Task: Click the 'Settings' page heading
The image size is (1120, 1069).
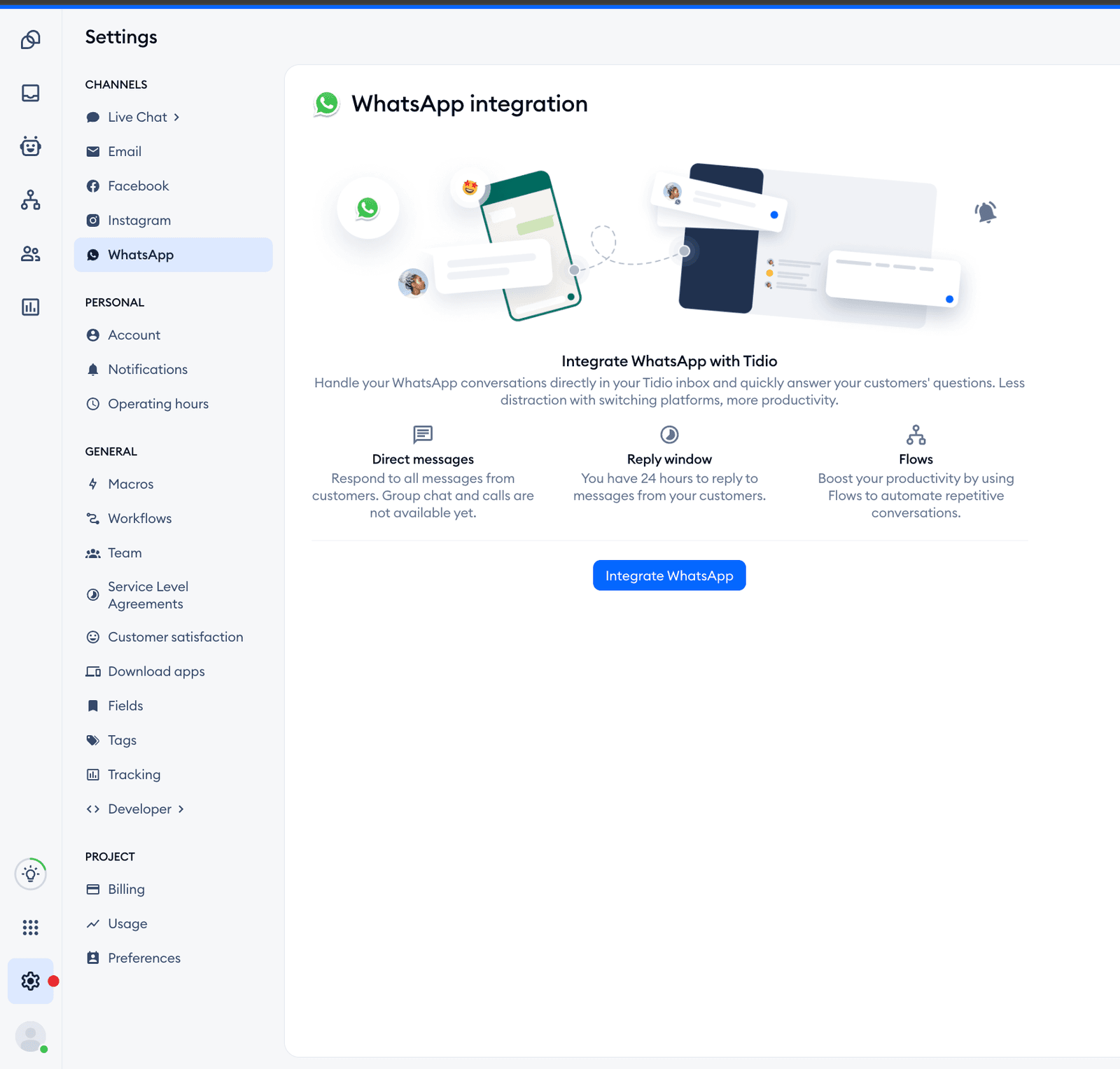Action: (x=121, y=37)
